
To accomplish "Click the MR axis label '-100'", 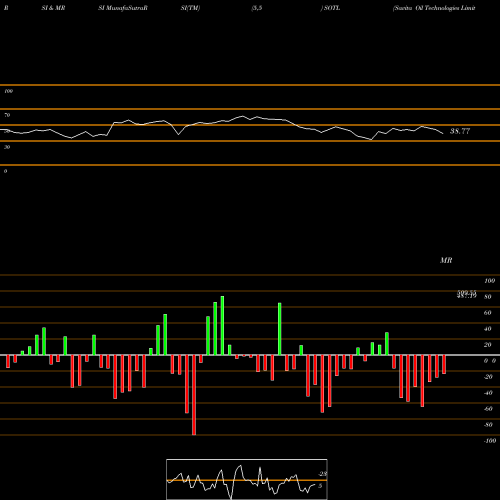I will point(490,441).
